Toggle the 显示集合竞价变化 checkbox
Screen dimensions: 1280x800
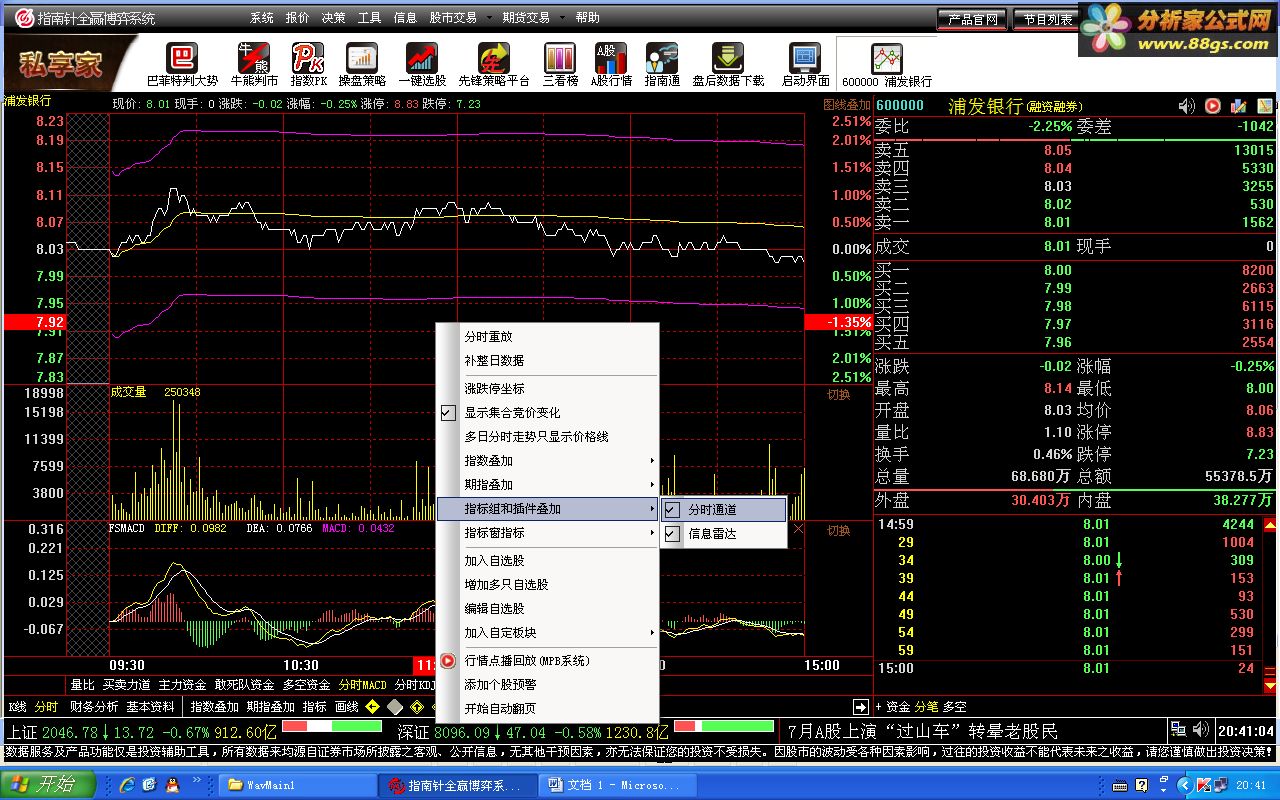pos(448,412)
